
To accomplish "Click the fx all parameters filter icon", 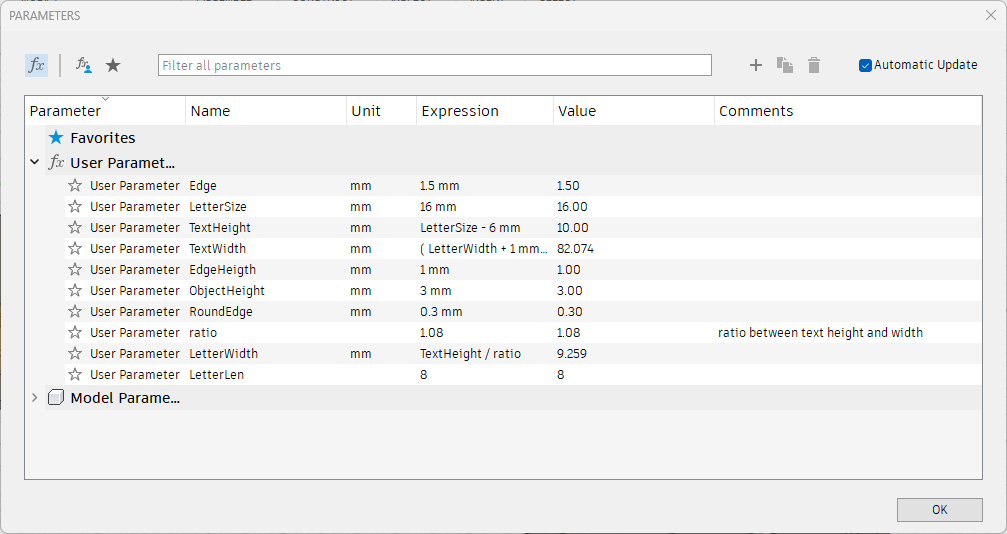I will point(36,65).
